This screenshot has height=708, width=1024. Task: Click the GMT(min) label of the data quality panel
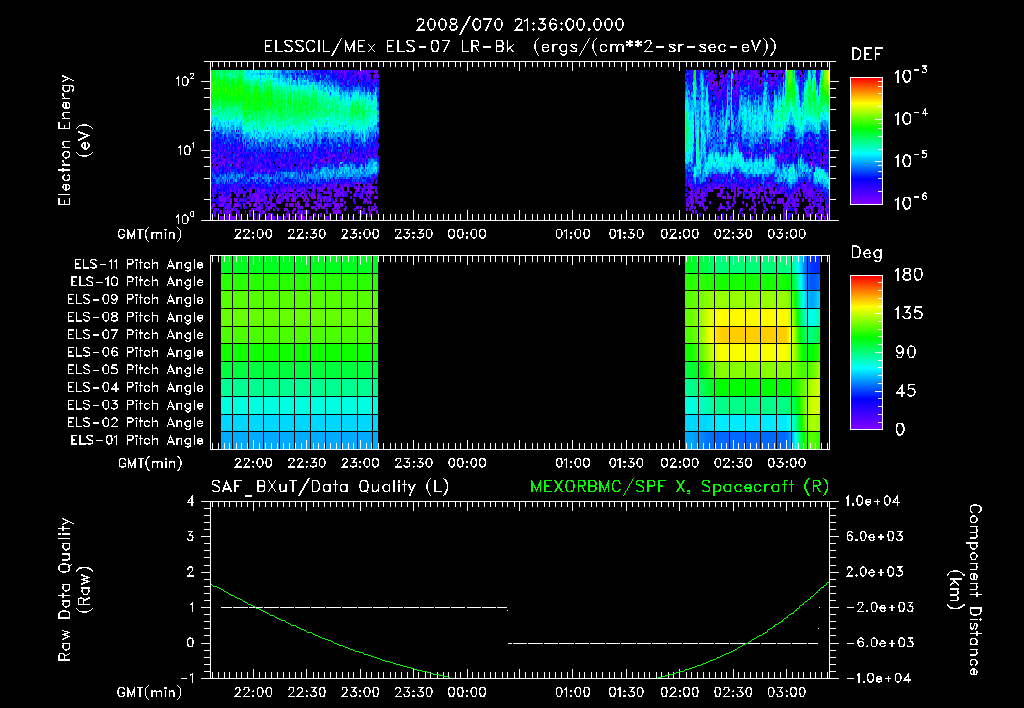click(150, 692)
